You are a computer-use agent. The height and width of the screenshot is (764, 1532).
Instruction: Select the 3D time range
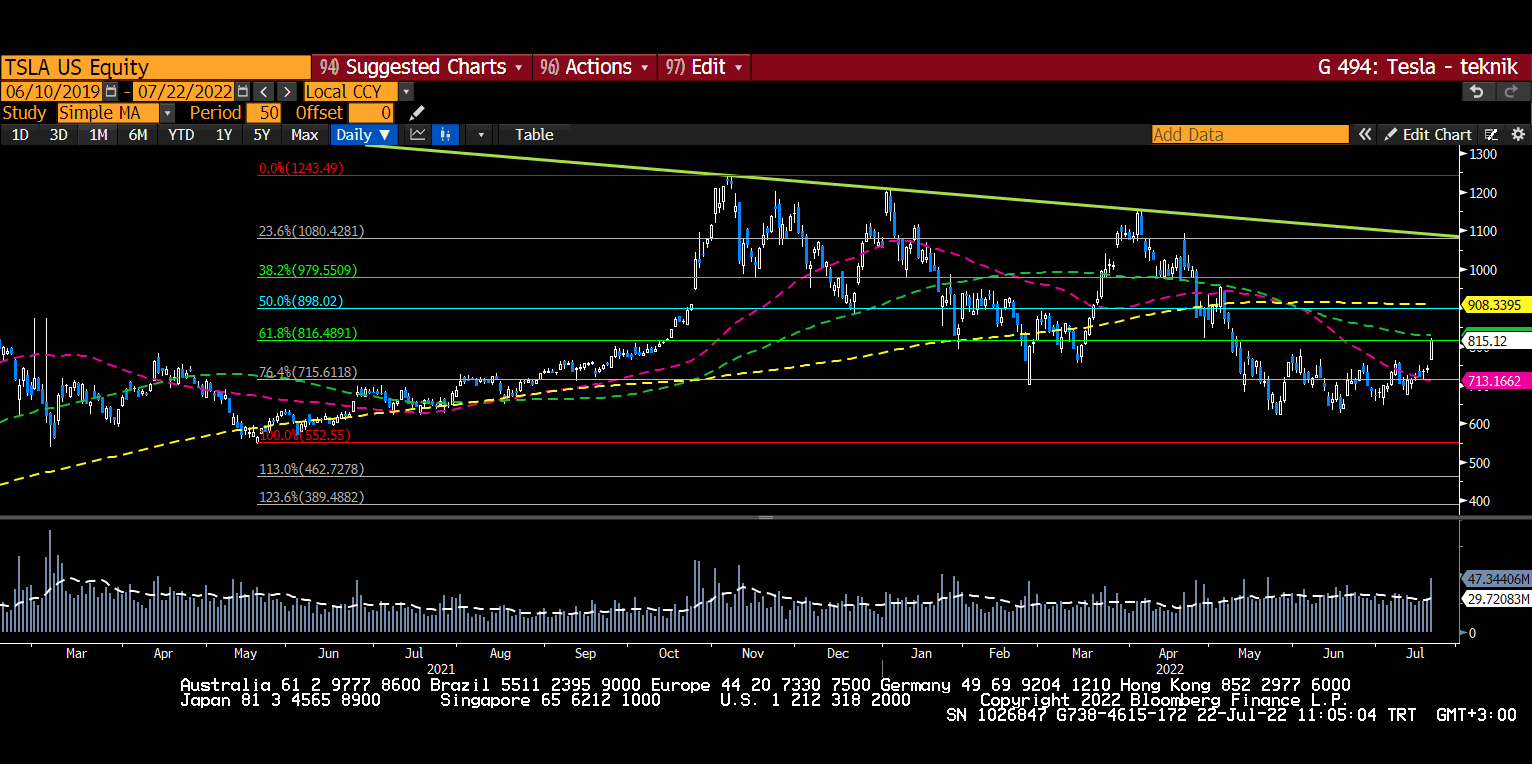coord(59,134)
